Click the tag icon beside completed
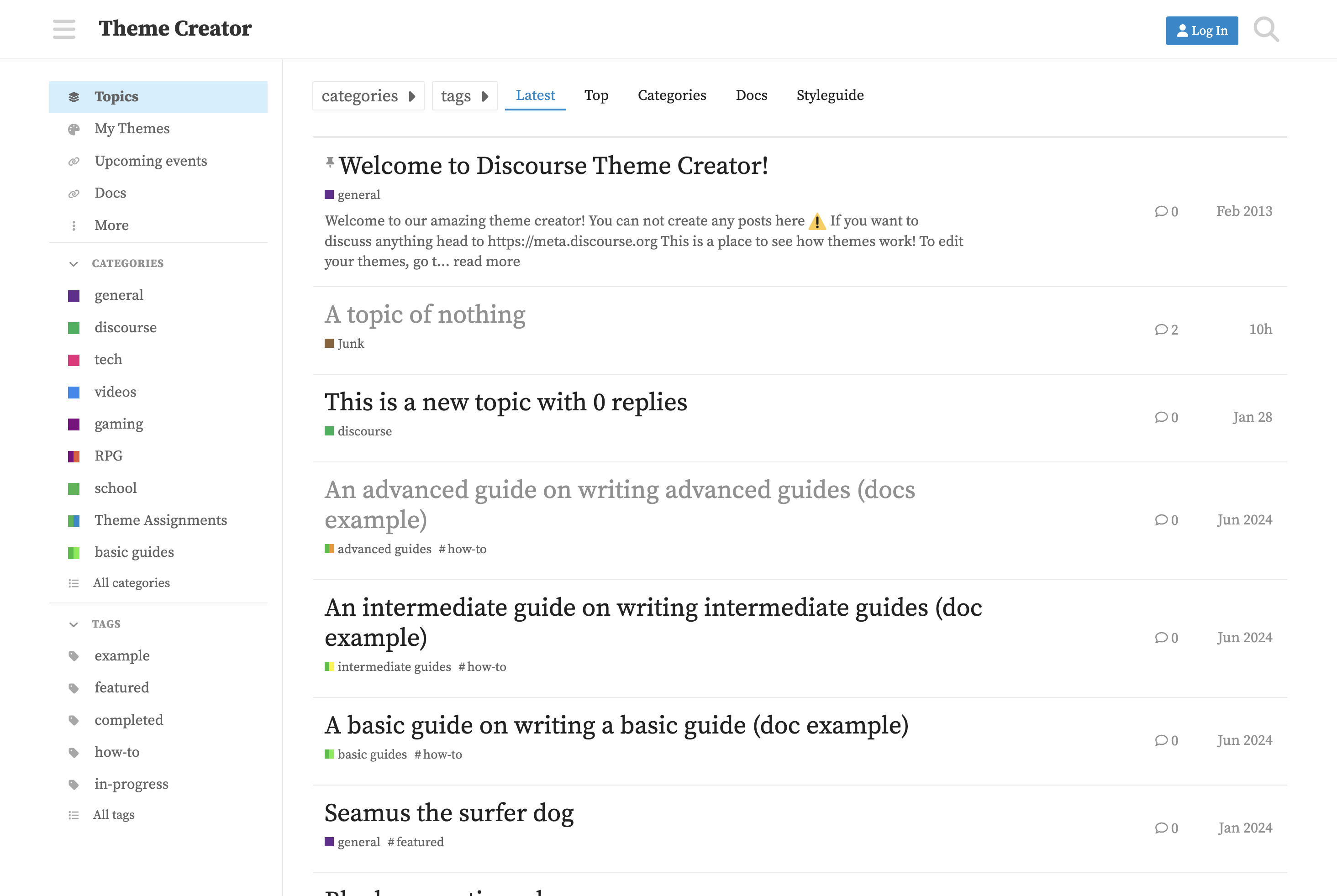 point(74,721)
